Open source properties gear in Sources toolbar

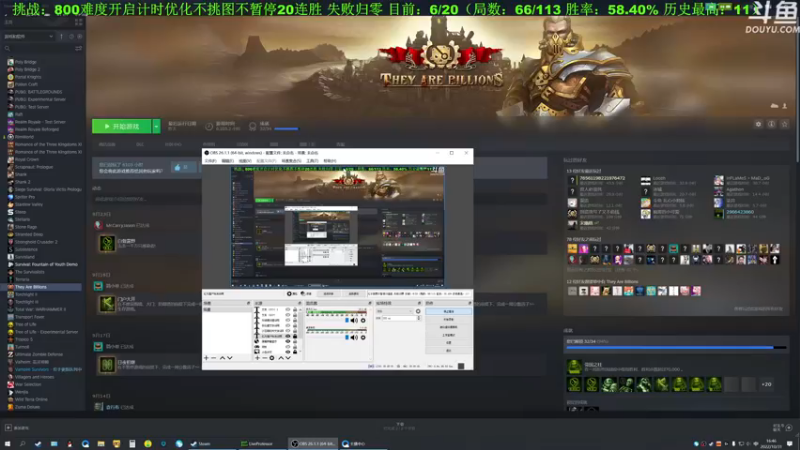point(272,358)
